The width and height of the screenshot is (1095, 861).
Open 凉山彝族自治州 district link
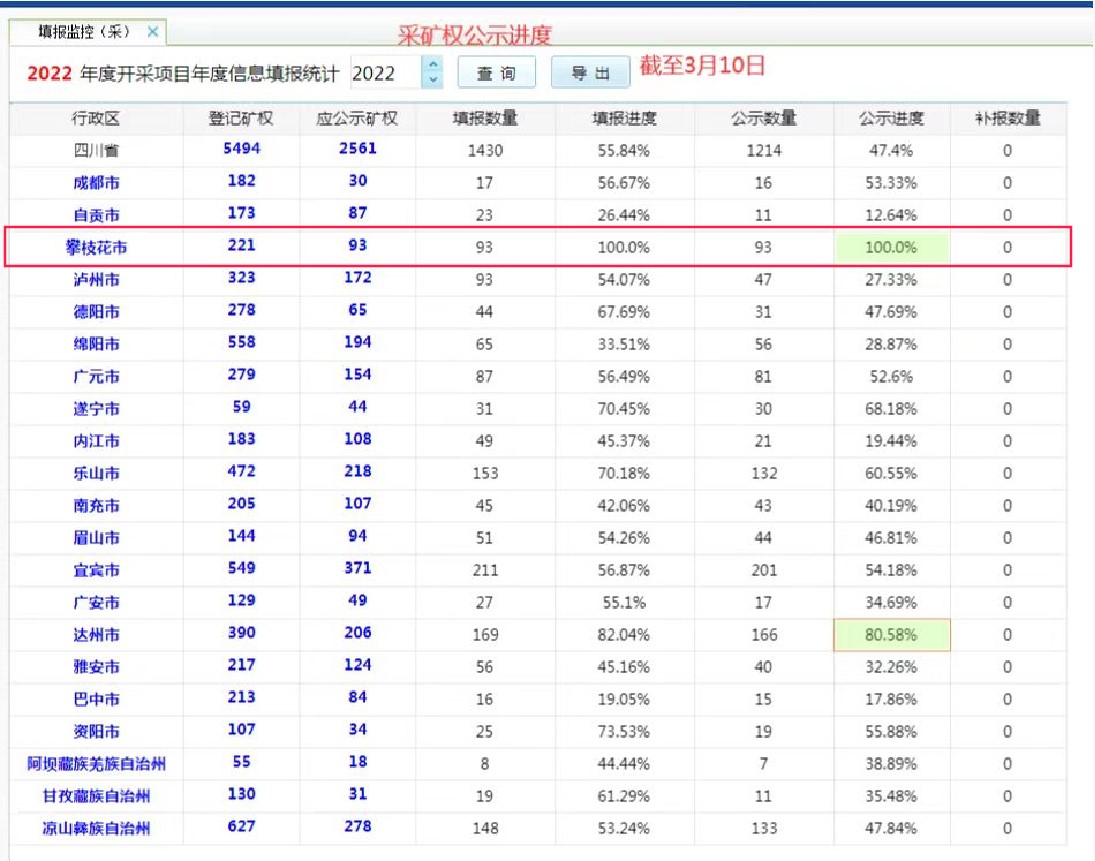(x=96, y=828)
